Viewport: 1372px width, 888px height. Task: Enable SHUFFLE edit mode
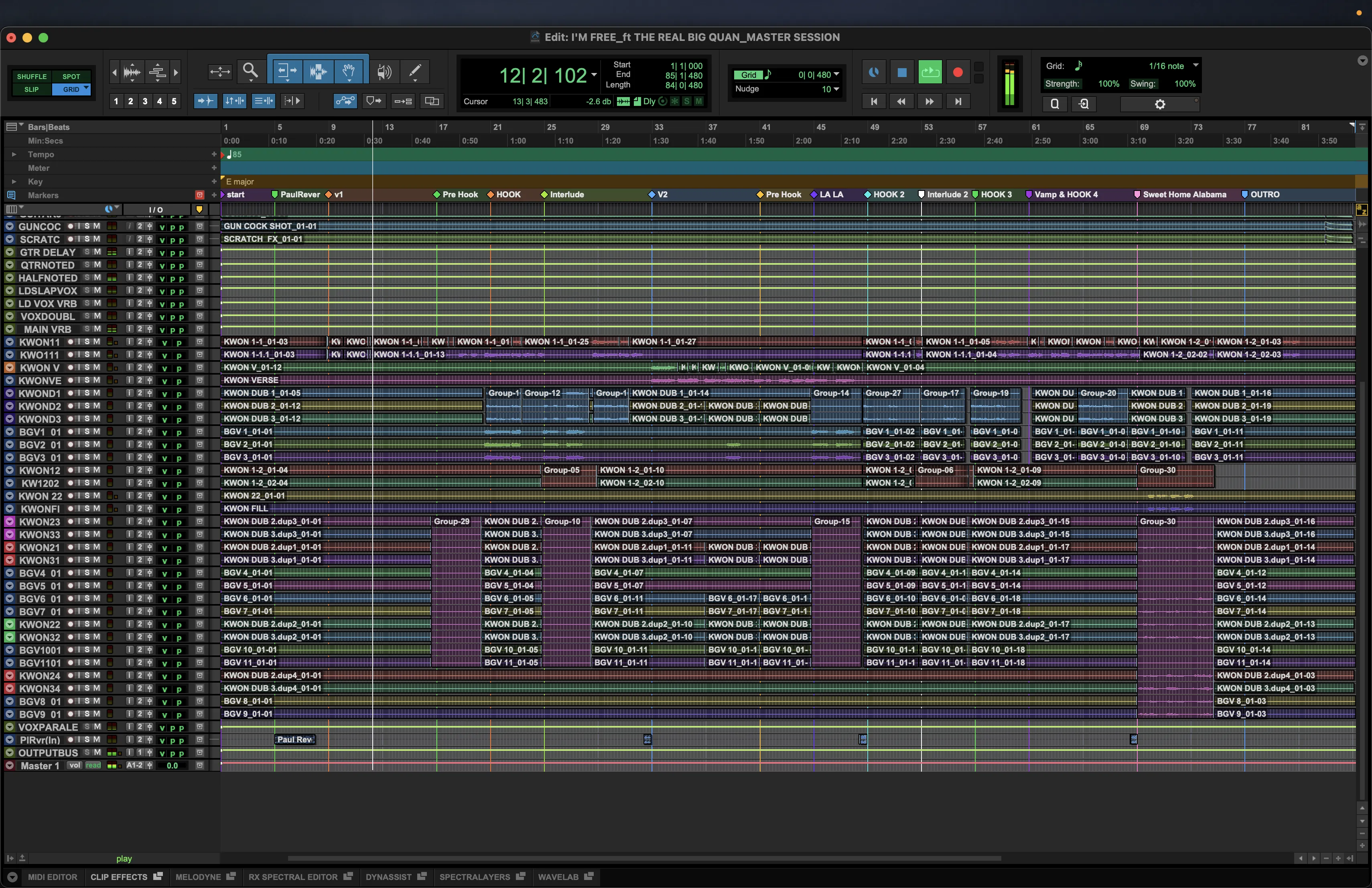tap(32, 77)
